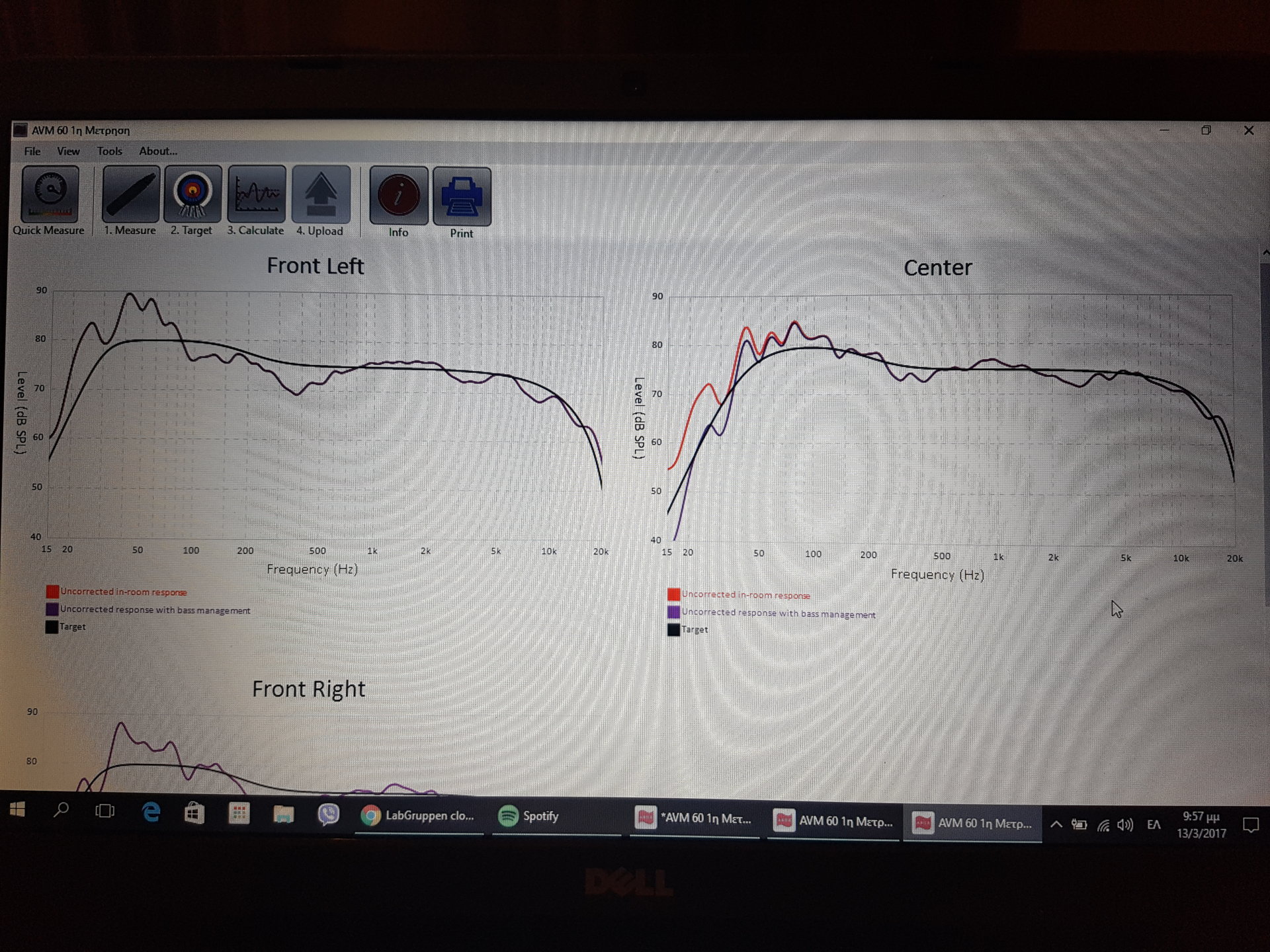Open the volume speaker tray icon
Screen dimensions: 1270x952
1125,825
